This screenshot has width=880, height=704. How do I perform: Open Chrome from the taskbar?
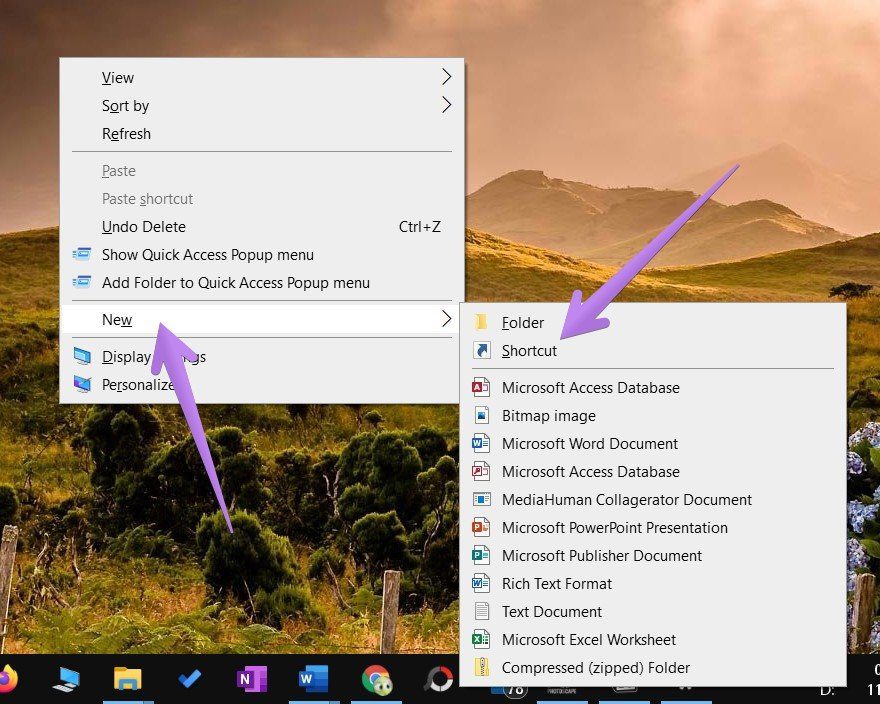tap(376, 680)
